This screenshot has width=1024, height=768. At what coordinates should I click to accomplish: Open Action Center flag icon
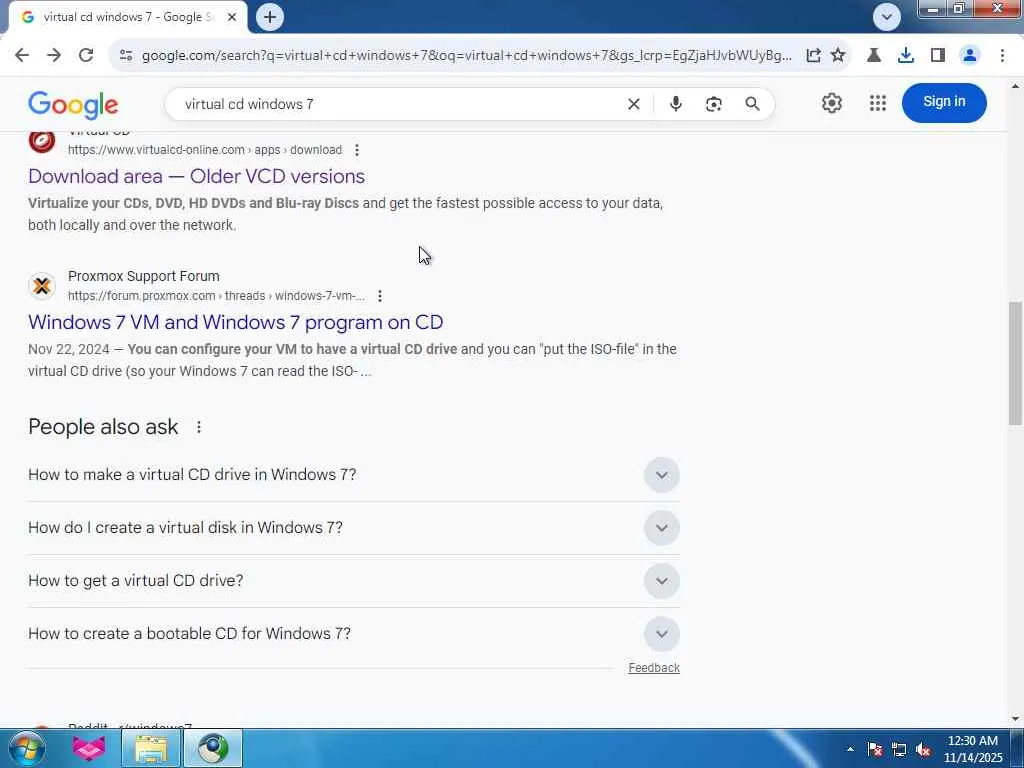click(875, 749)
